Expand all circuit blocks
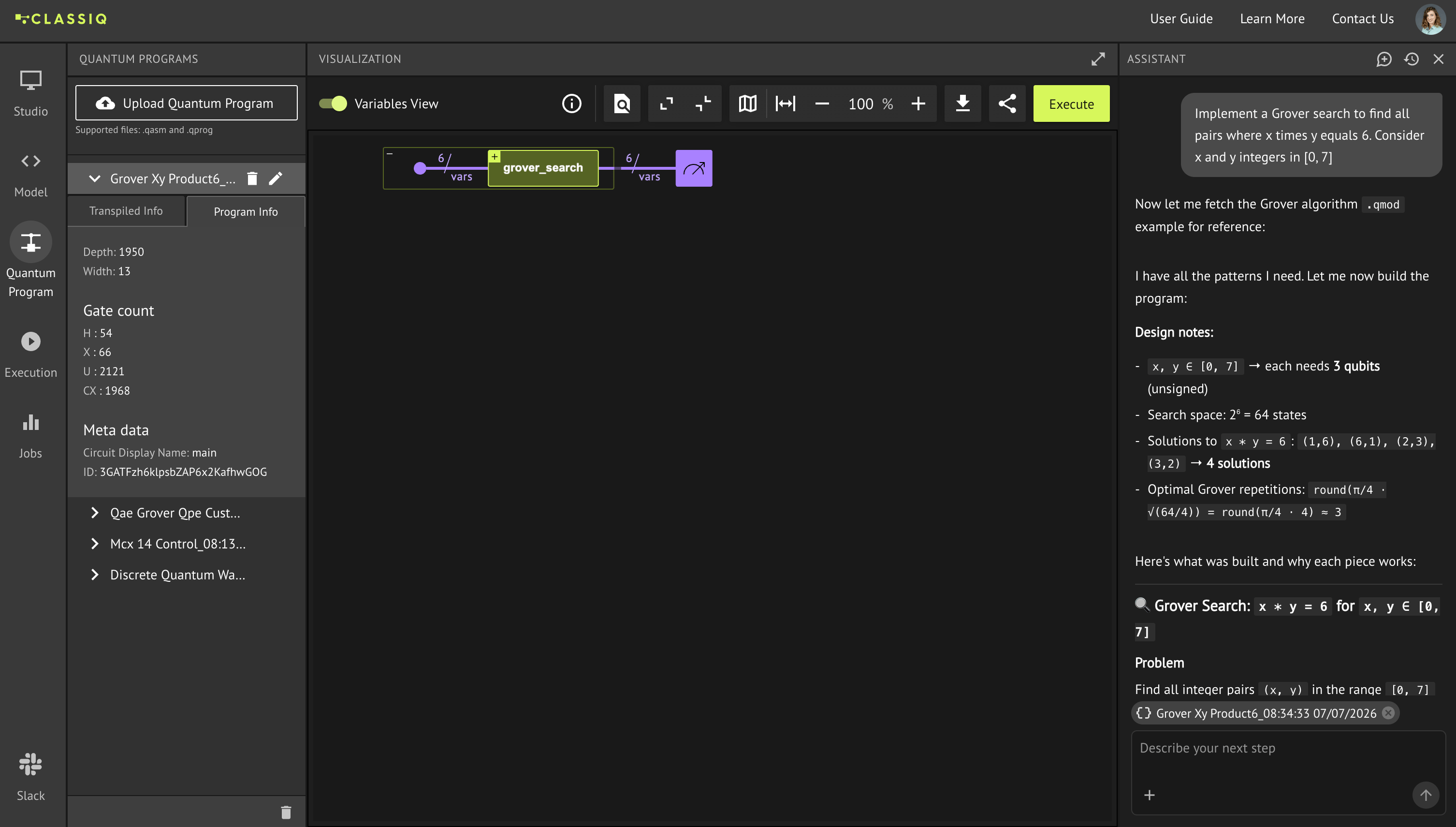This screenshot has height=827, width=1456. click(667, 103)
